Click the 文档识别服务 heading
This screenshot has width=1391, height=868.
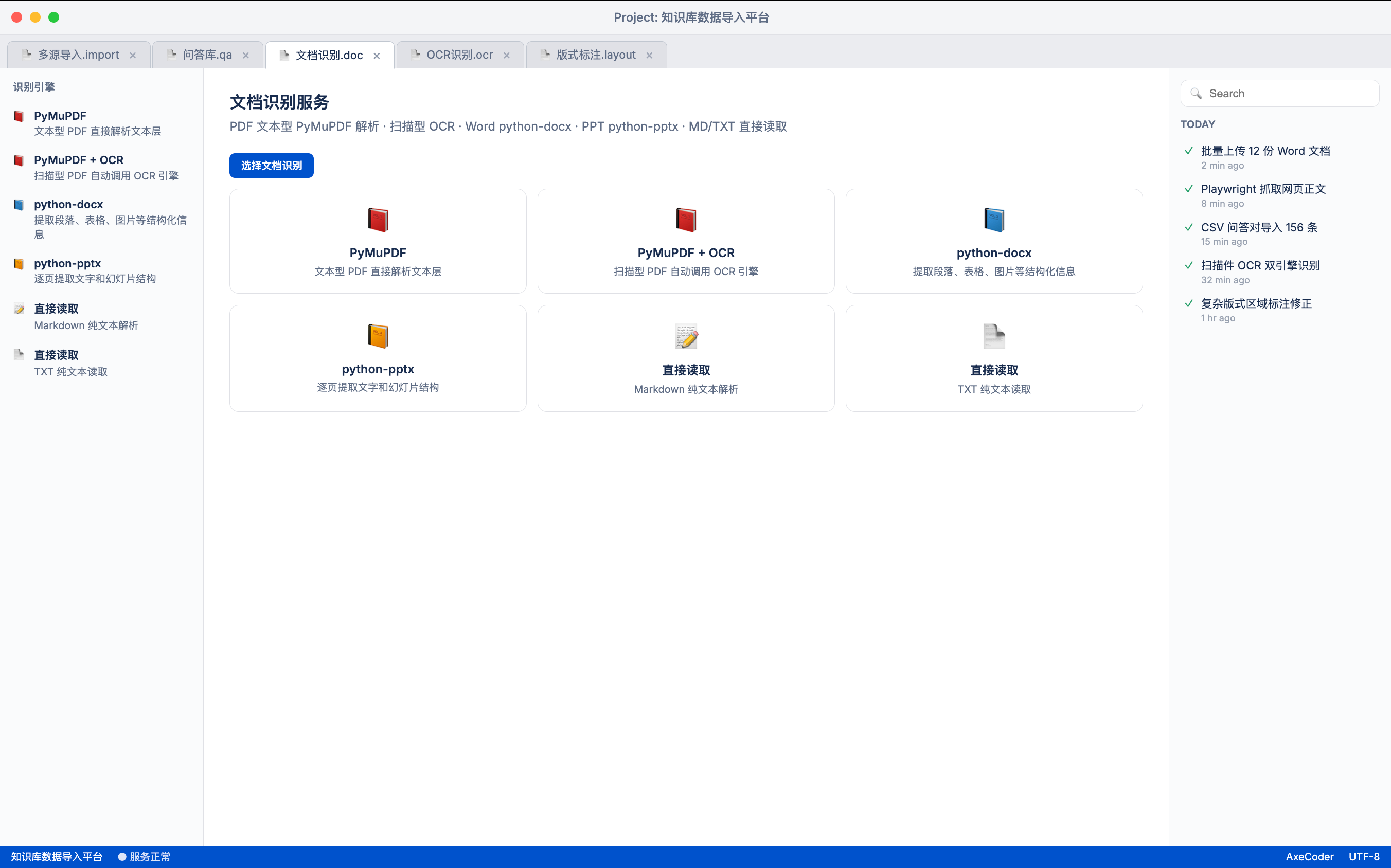(279, 102)
